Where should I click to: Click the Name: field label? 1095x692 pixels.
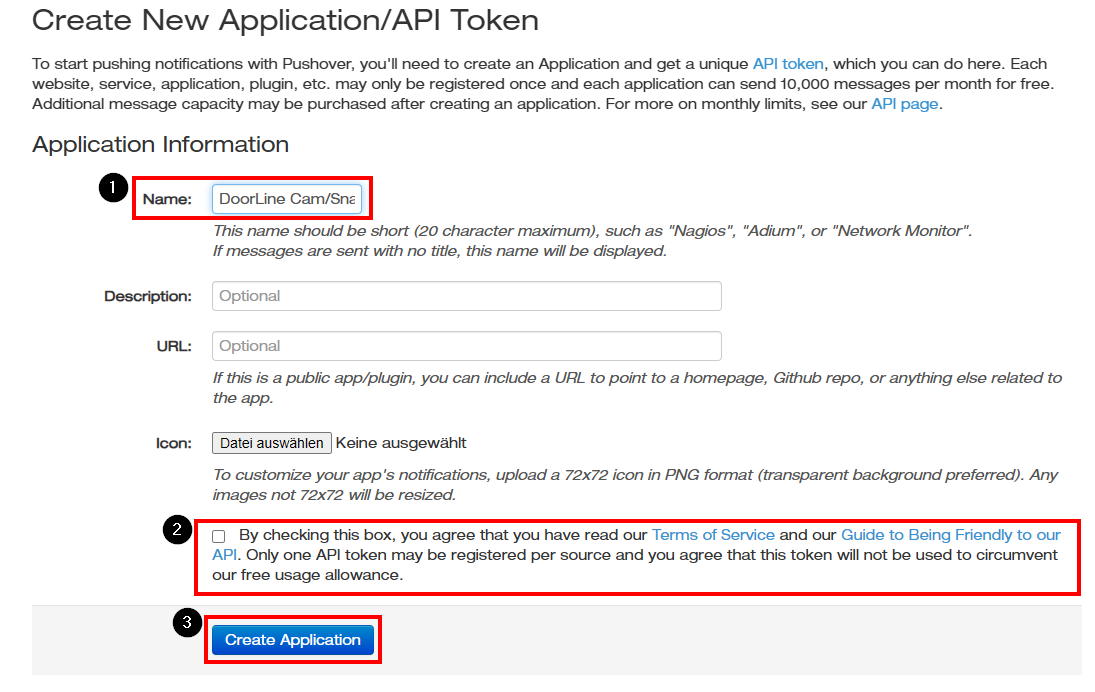[x=167, y=199]
